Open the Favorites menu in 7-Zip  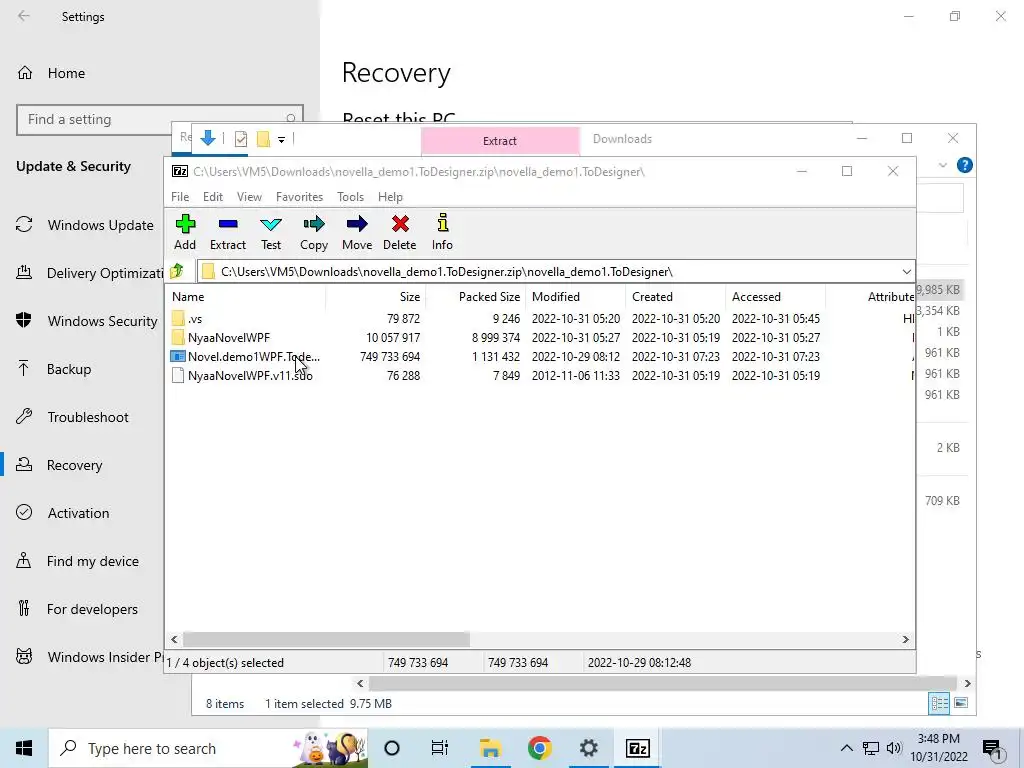[x=299, y=197]
